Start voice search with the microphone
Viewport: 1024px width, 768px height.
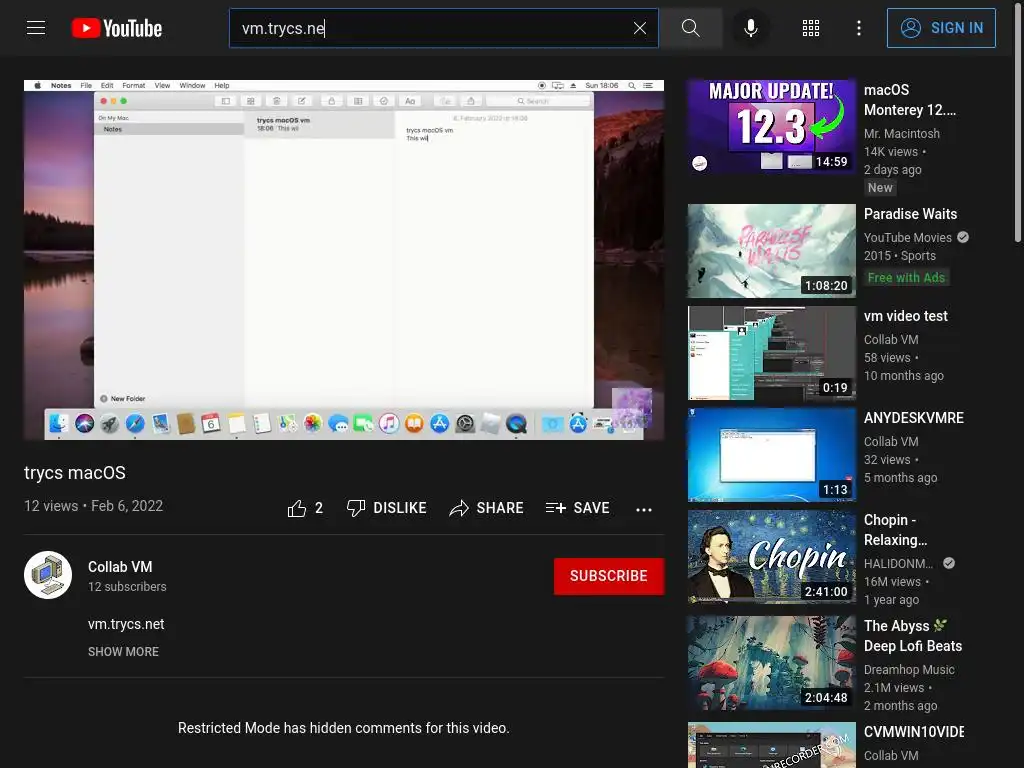point(751,28)
